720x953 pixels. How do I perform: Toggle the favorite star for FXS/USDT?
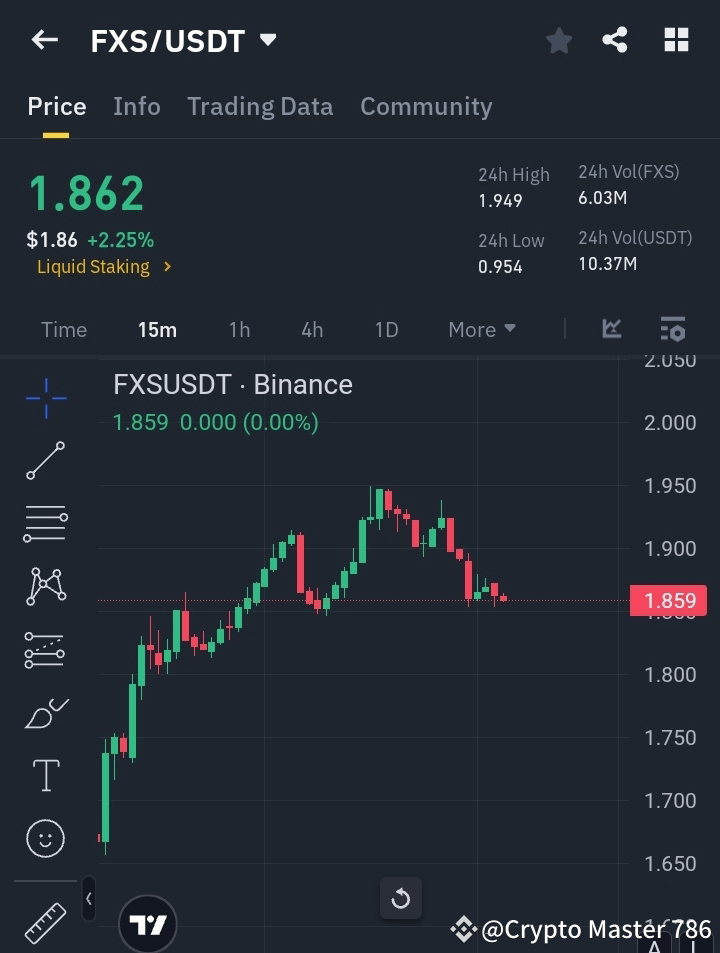[x=558, y=40]
